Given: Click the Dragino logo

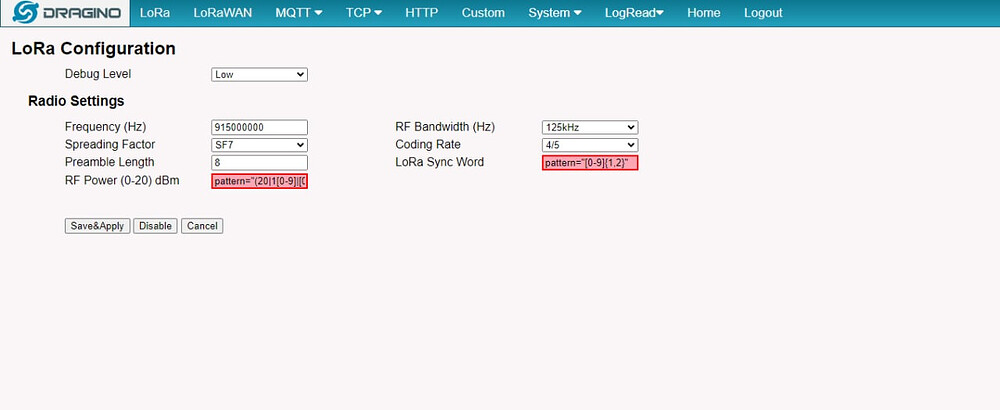Looking at the screenshot, I should tap(65, 13).
